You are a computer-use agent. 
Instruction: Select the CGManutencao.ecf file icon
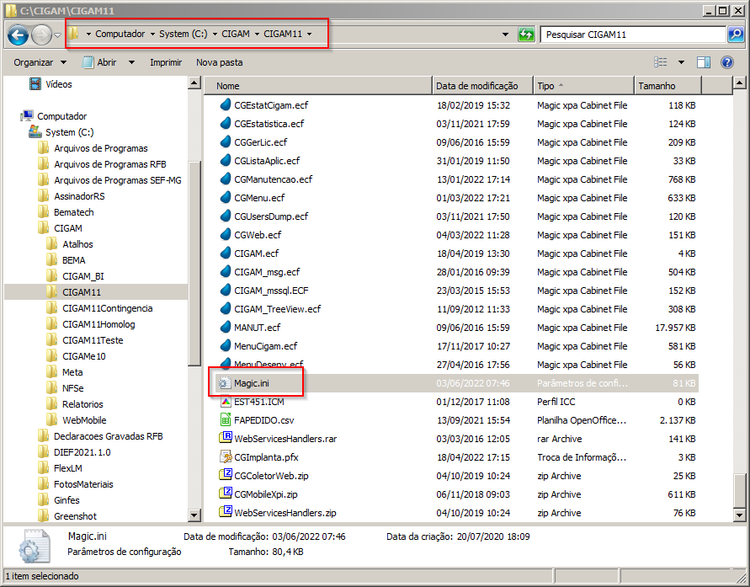225,179
